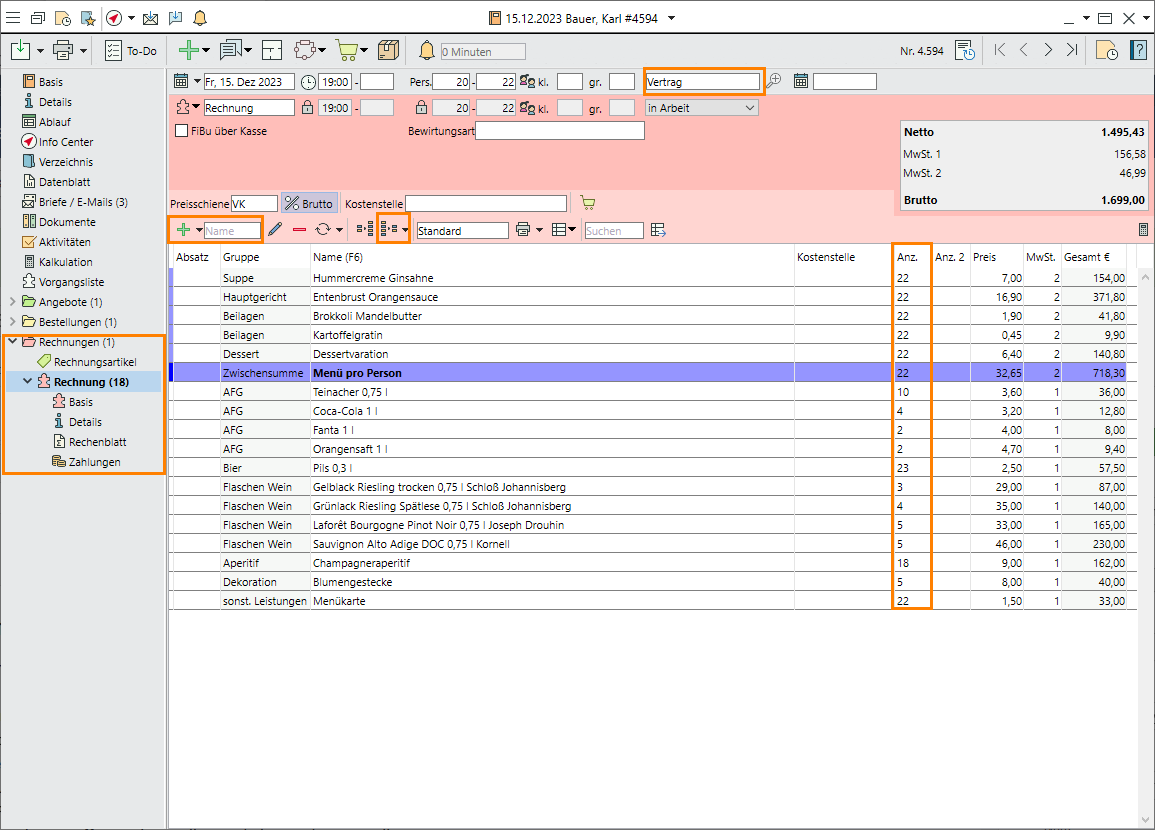This screenshot has height=830, width=1155.
Task: Click the Suchen search field
Action: 614,231
